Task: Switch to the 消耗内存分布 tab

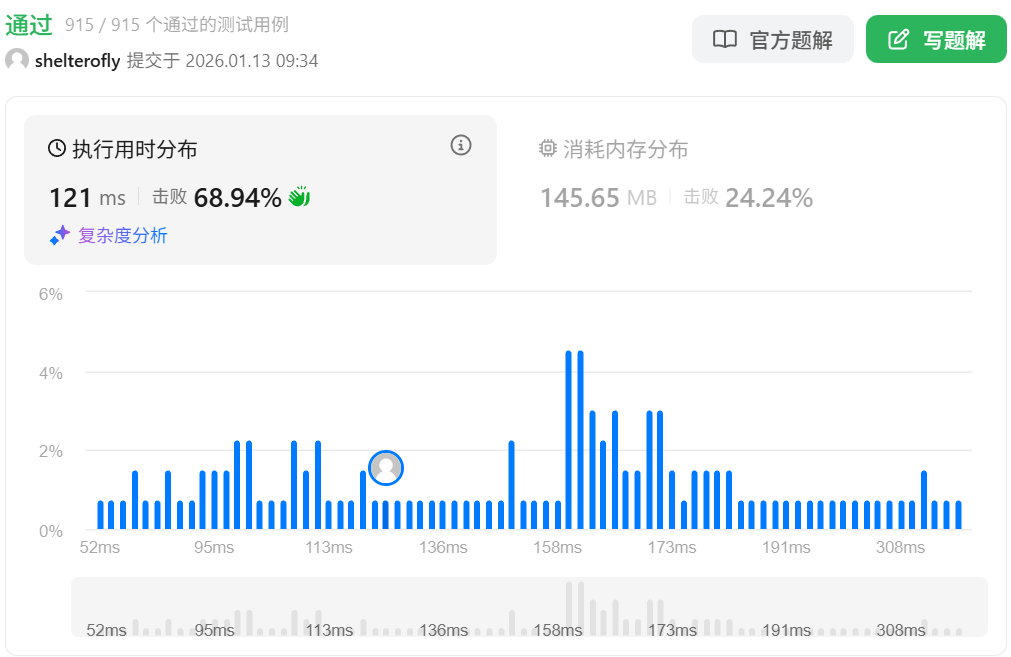Action: point(626,150)
